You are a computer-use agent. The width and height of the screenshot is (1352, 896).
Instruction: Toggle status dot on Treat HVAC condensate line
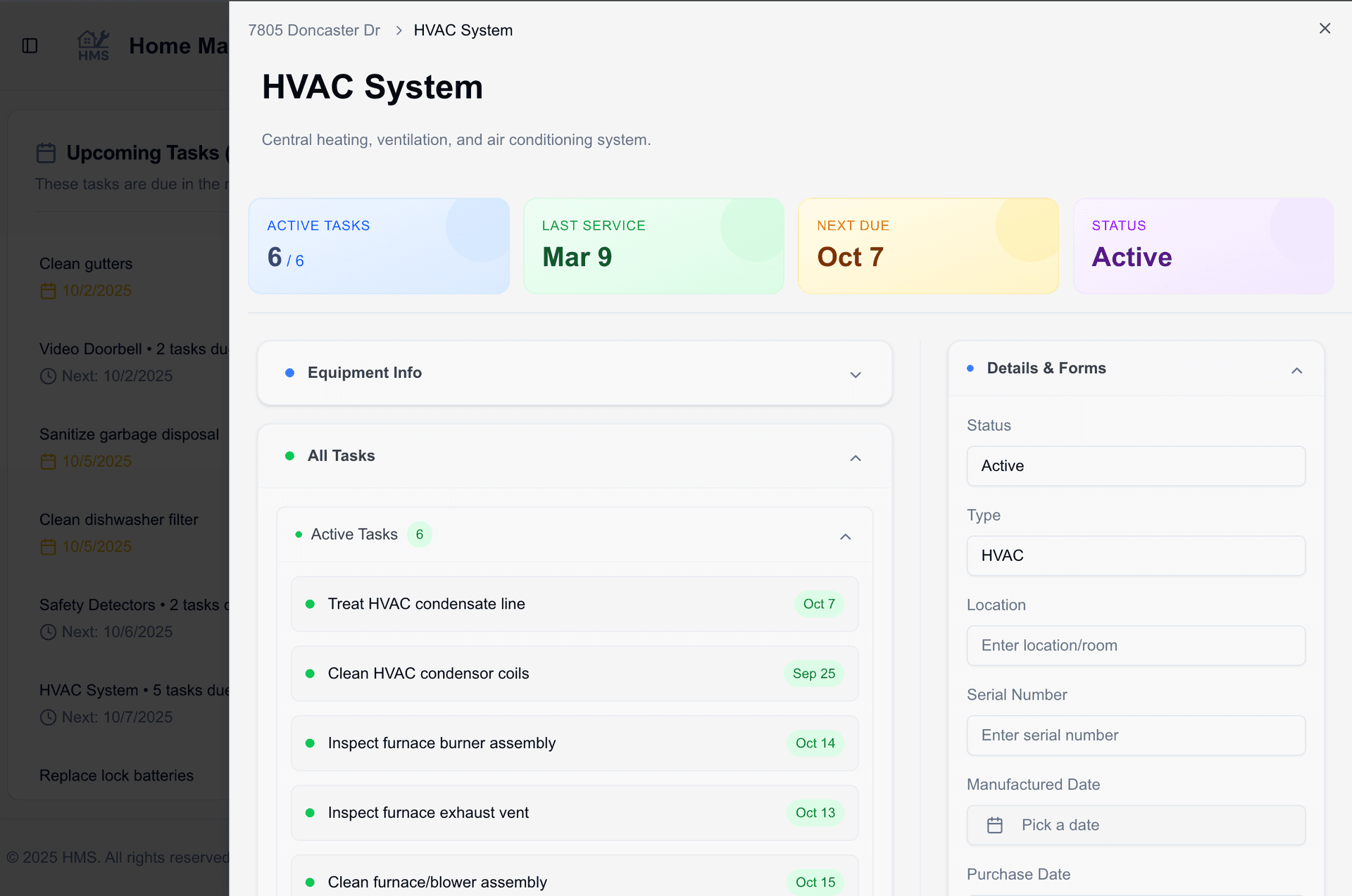tap(310, 604)
